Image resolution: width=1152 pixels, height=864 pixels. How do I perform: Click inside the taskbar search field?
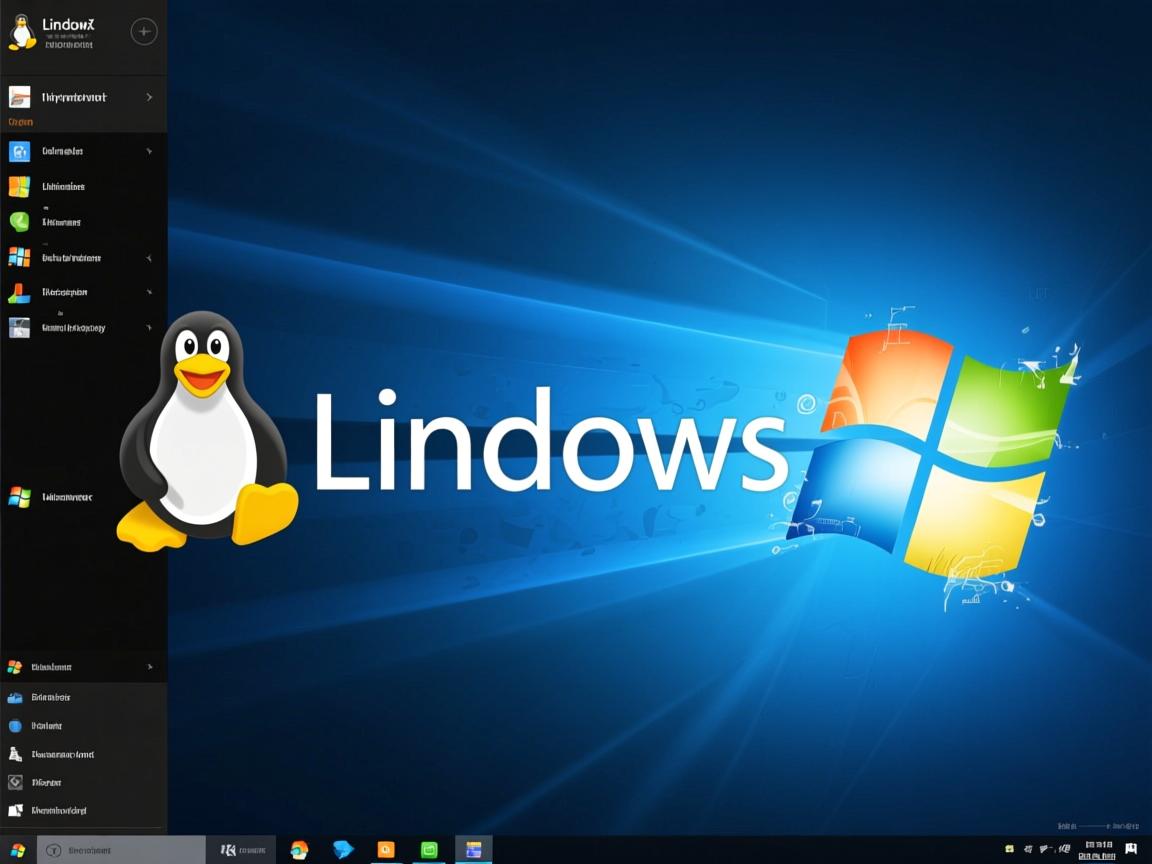[120, 849]
